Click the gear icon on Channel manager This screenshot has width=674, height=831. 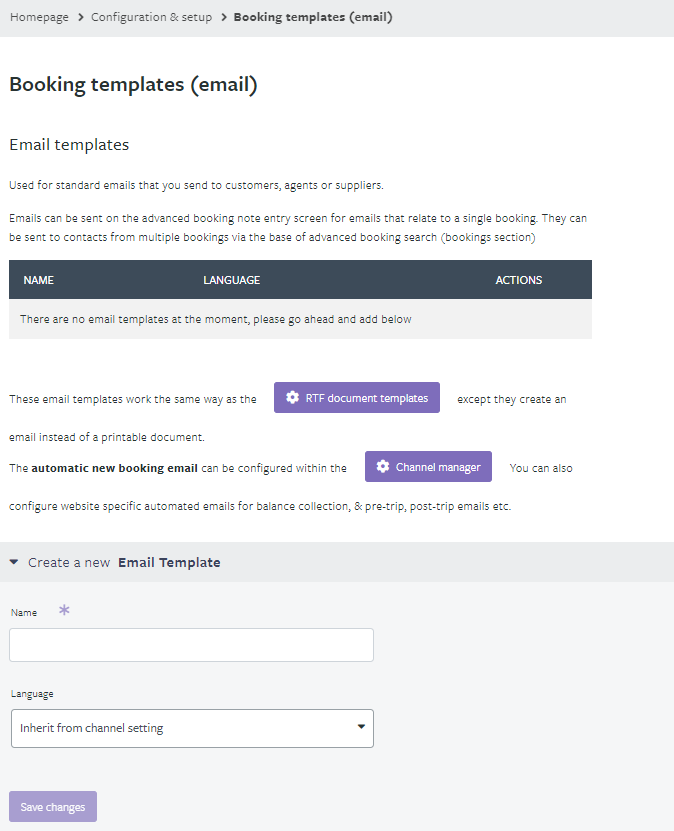click(x=383, y=466)
